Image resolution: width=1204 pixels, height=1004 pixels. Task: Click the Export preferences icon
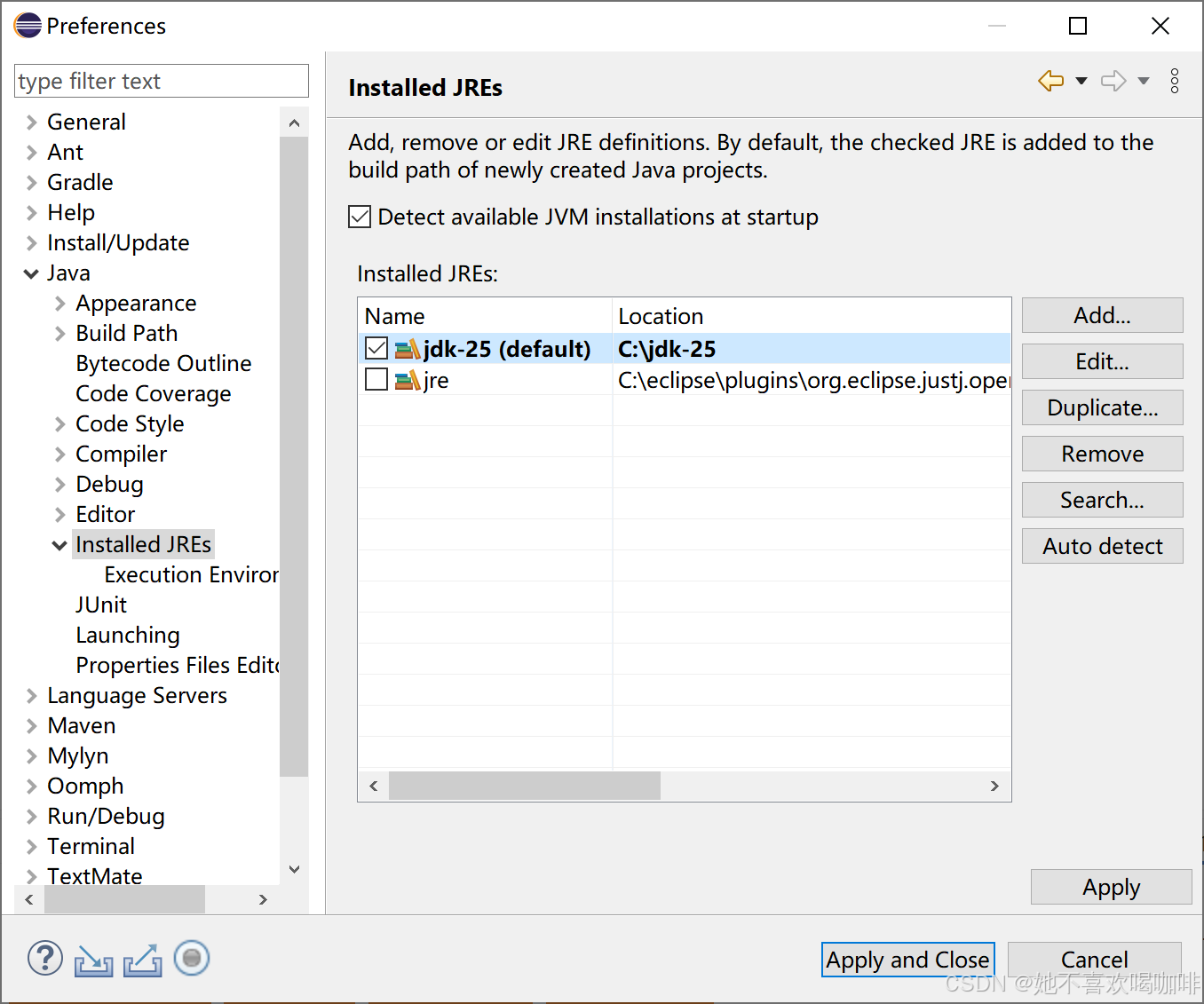point(142,961)
